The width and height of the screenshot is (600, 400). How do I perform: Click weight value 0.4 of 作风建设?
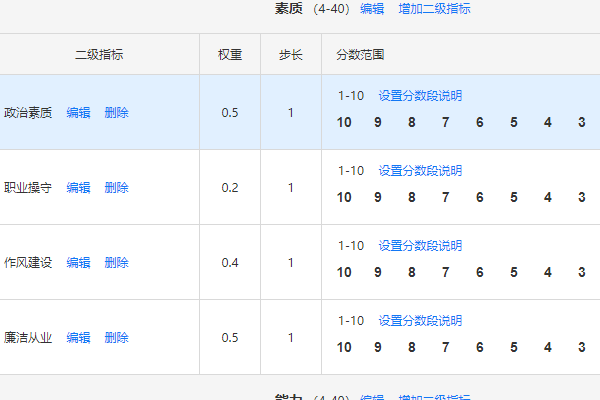tap(230, 263)
